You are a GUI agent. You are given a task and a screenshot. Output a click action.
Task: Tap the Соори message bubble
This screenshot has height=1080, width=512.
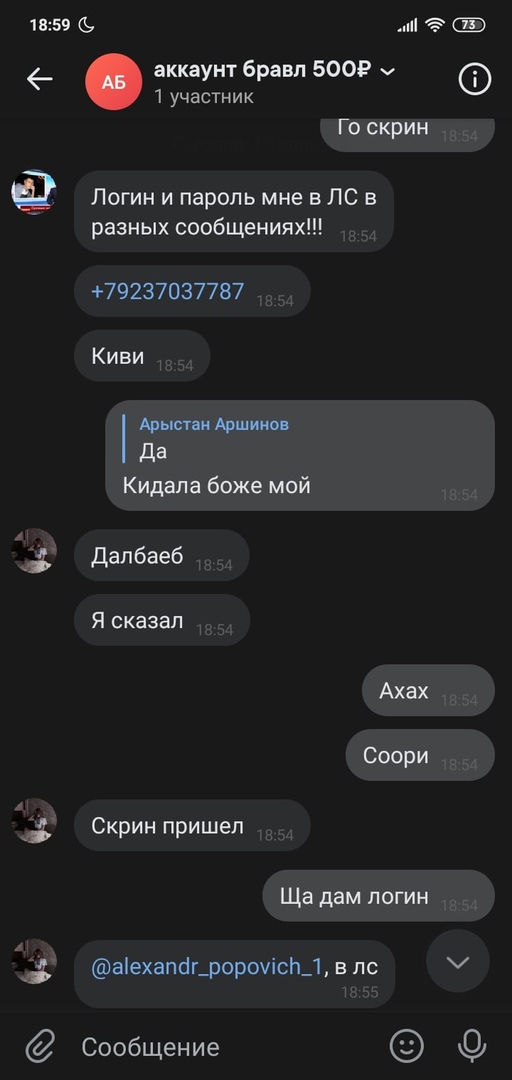[420, 755]
